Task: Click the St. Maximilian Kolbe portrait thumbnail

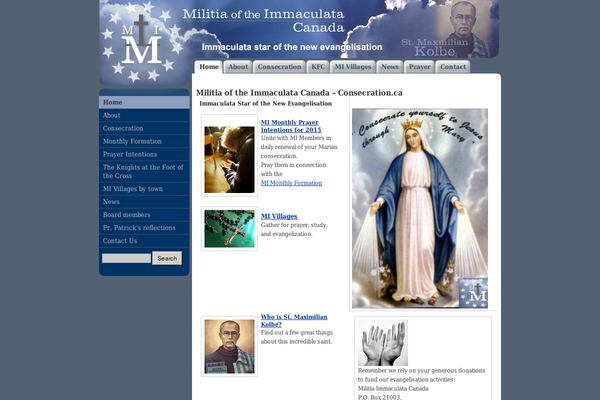Action: coord(229,347)
